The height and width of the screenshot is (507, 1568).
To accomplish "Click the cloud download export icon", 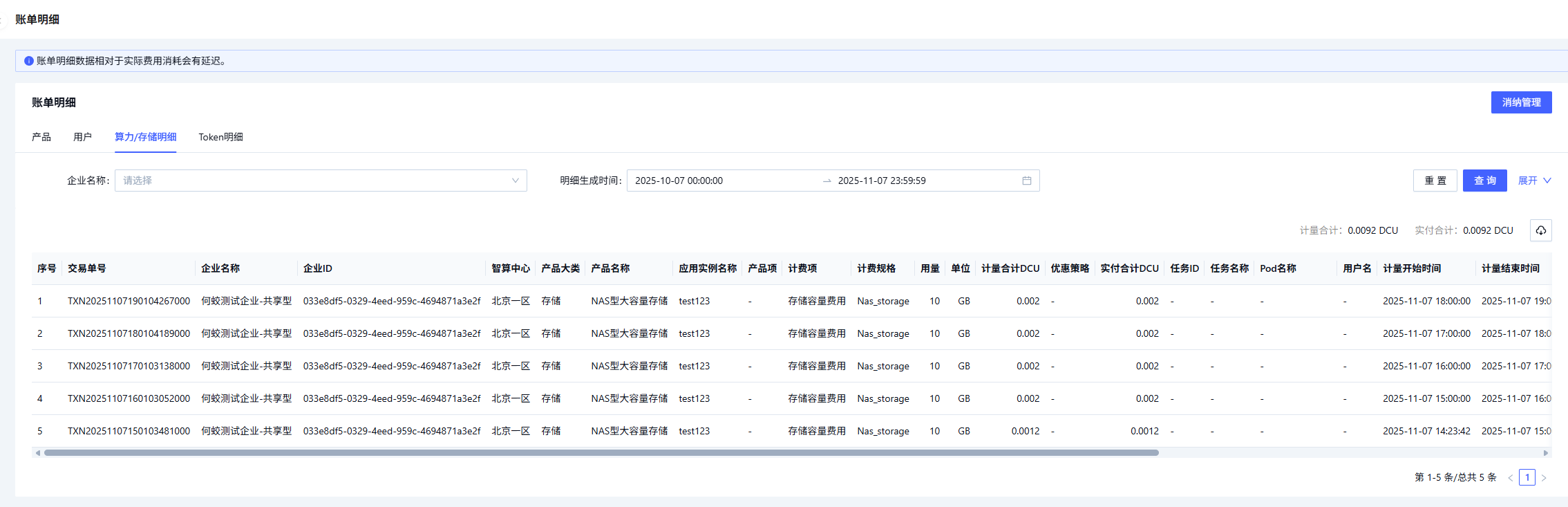I will point(1540,230).
